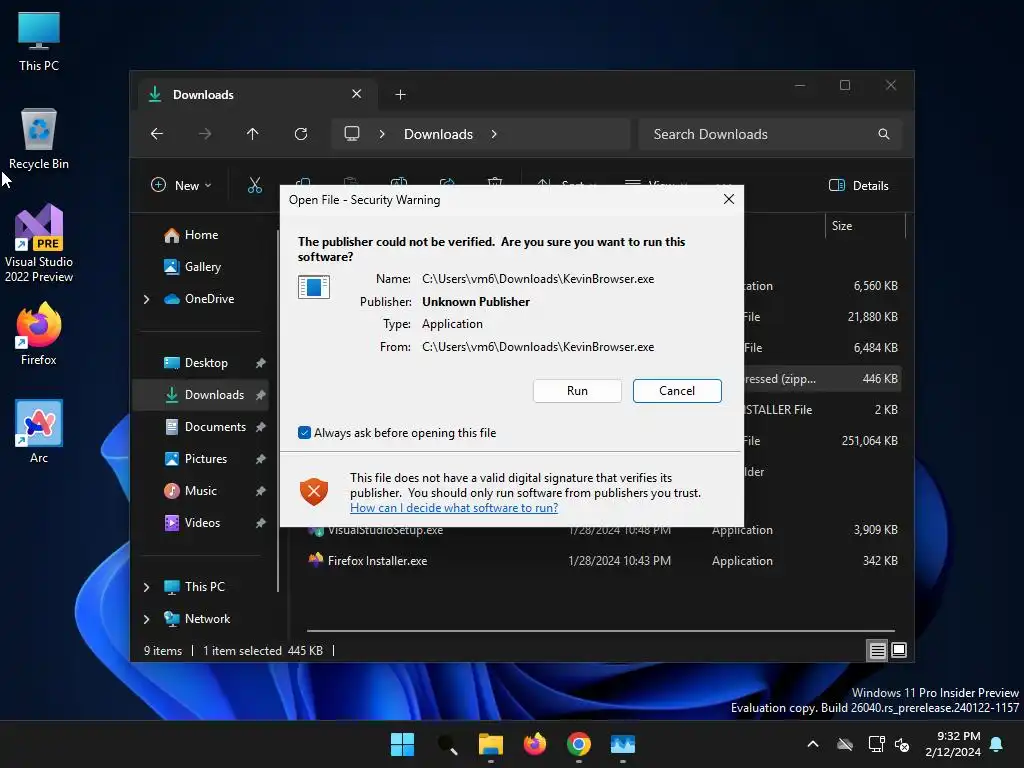Viewport: 1024px width, 768px height.
Task: Click Cancel in the Security Warning dialog
Action: click(677, 391)
